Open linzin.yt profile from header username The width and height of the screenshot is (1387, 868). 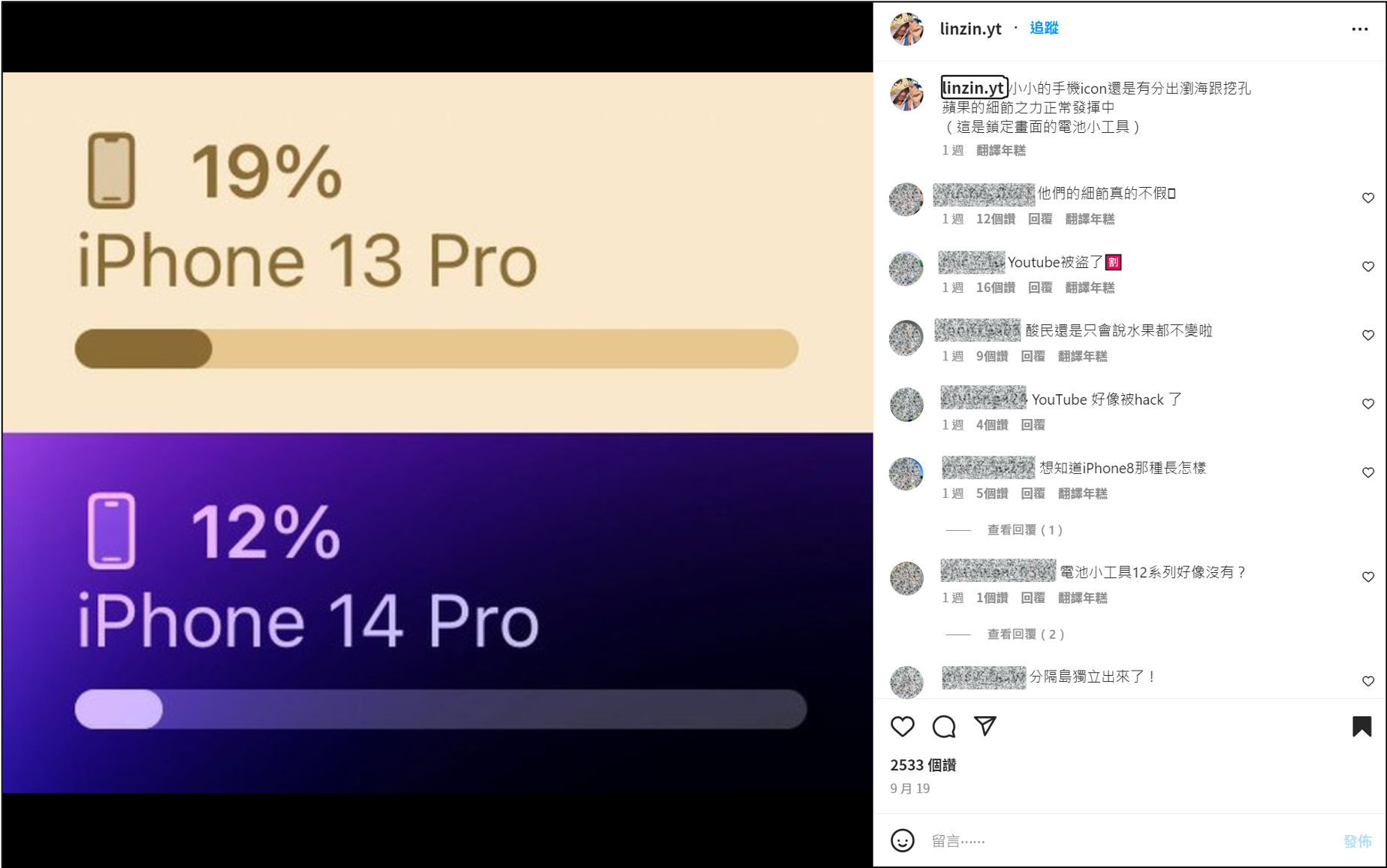(970, 29)
